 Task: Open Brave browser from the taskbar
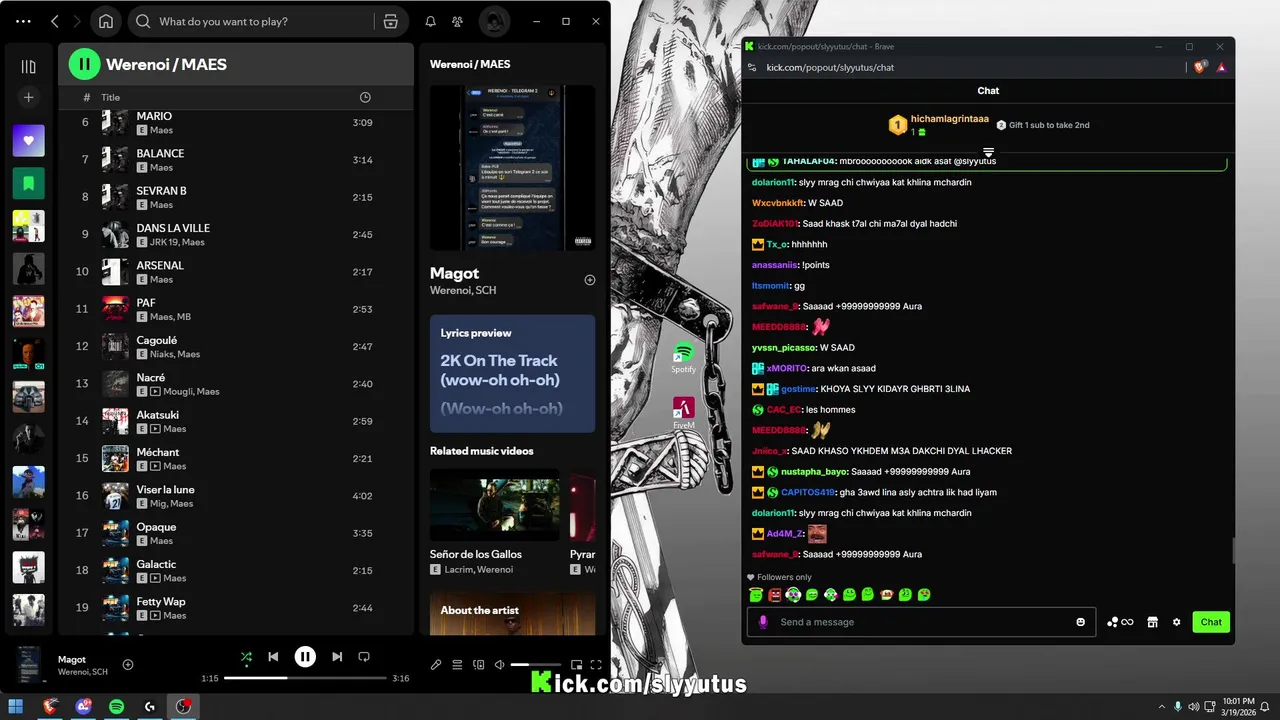[x=50, y=707]
